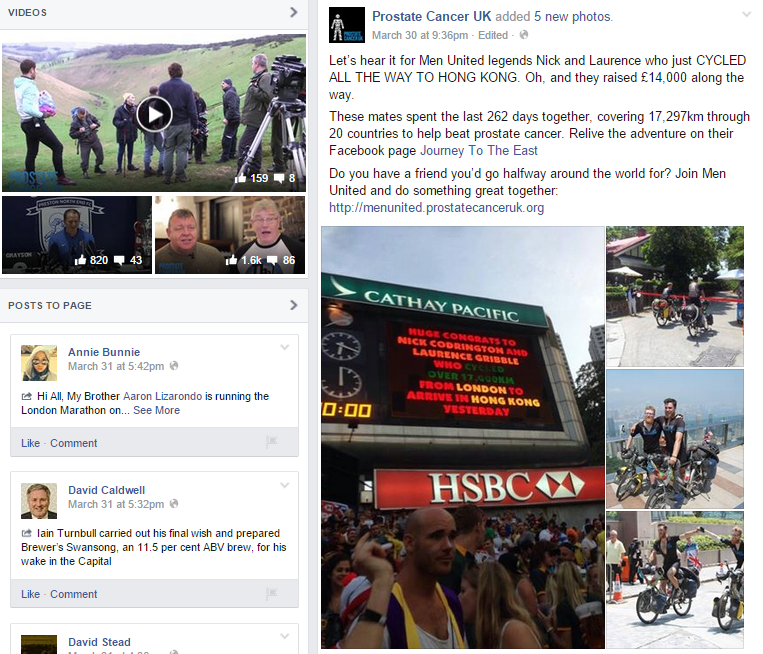Click globe icon next to David Caldwell's timestamp
This screenshot has width=763, height=654.
(x=174, y=504)
